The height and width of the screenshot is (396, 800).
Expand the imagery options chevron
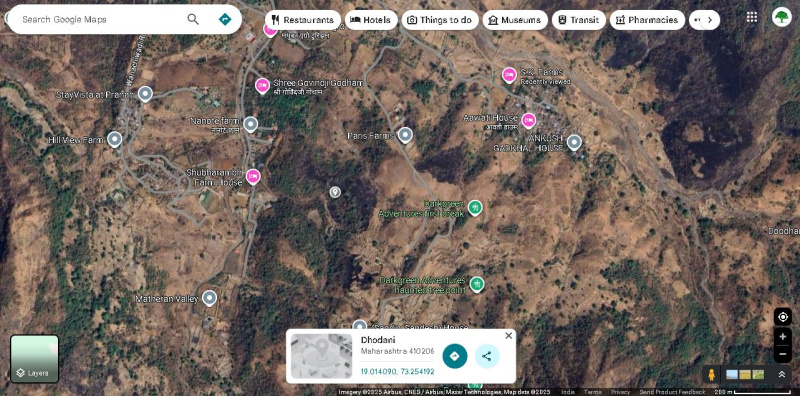[x=781, y=375]
